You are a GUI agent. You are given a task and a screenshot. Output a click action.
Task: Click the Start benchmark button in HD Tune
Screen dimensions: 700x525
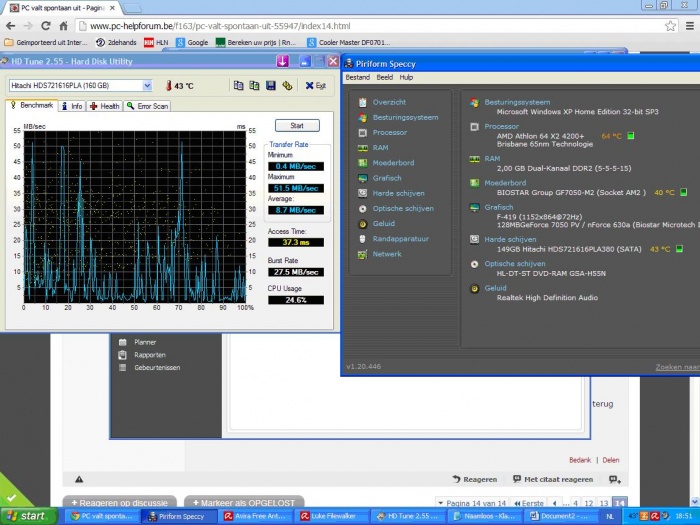pyautogui.click(x=297, y=125)
